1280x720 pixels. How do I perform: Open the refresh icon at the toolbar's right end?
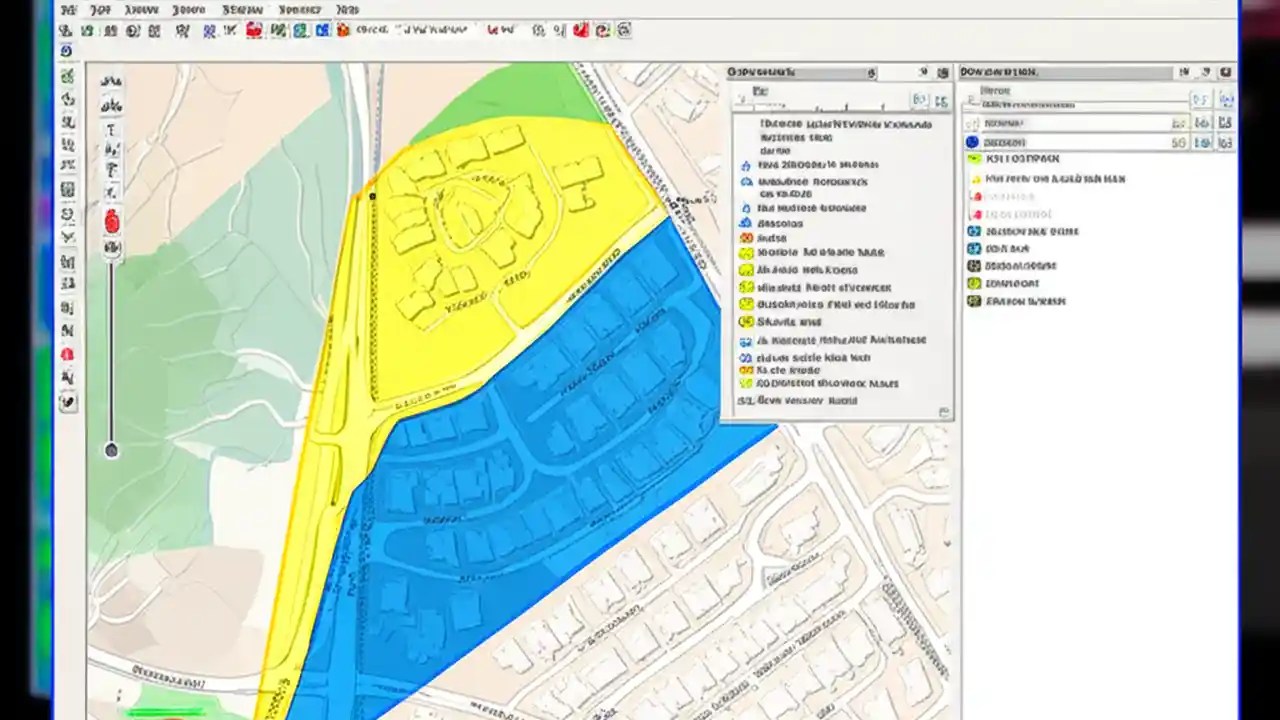tap(625, 30)
